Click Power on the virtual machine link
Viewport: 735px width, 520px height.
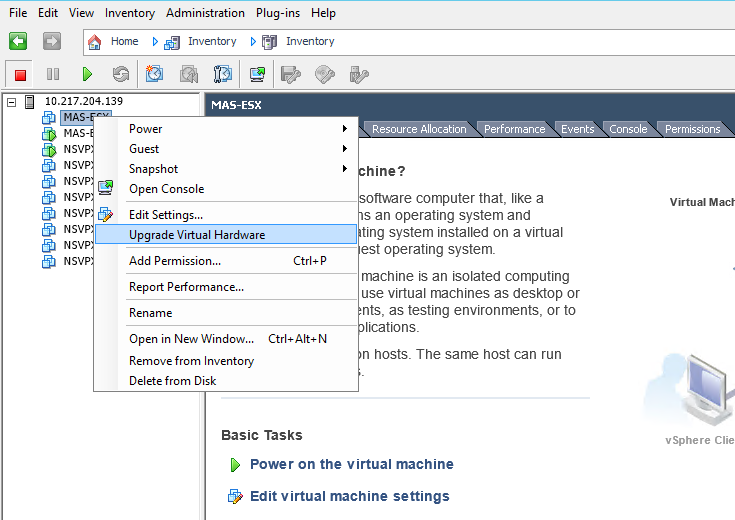tap(352, 464)
